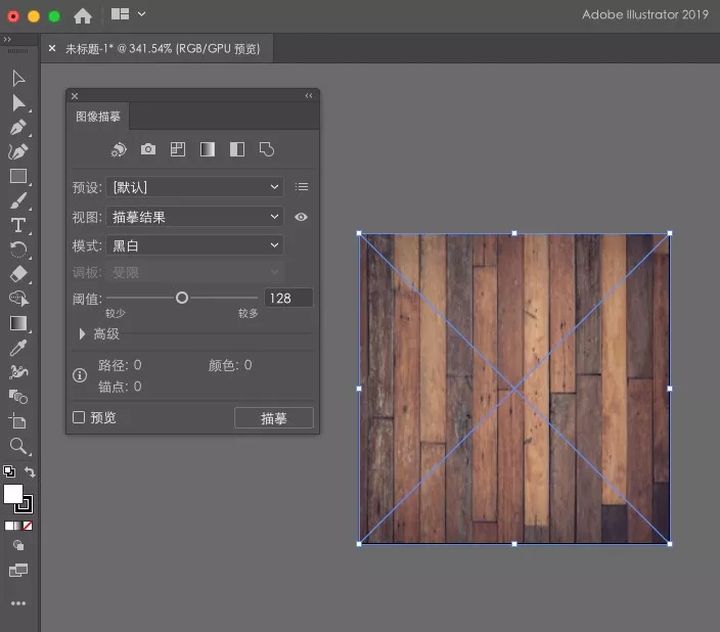Select the Eraser tool
Viewport: 720px width, 632px height.
coord(18,274)
